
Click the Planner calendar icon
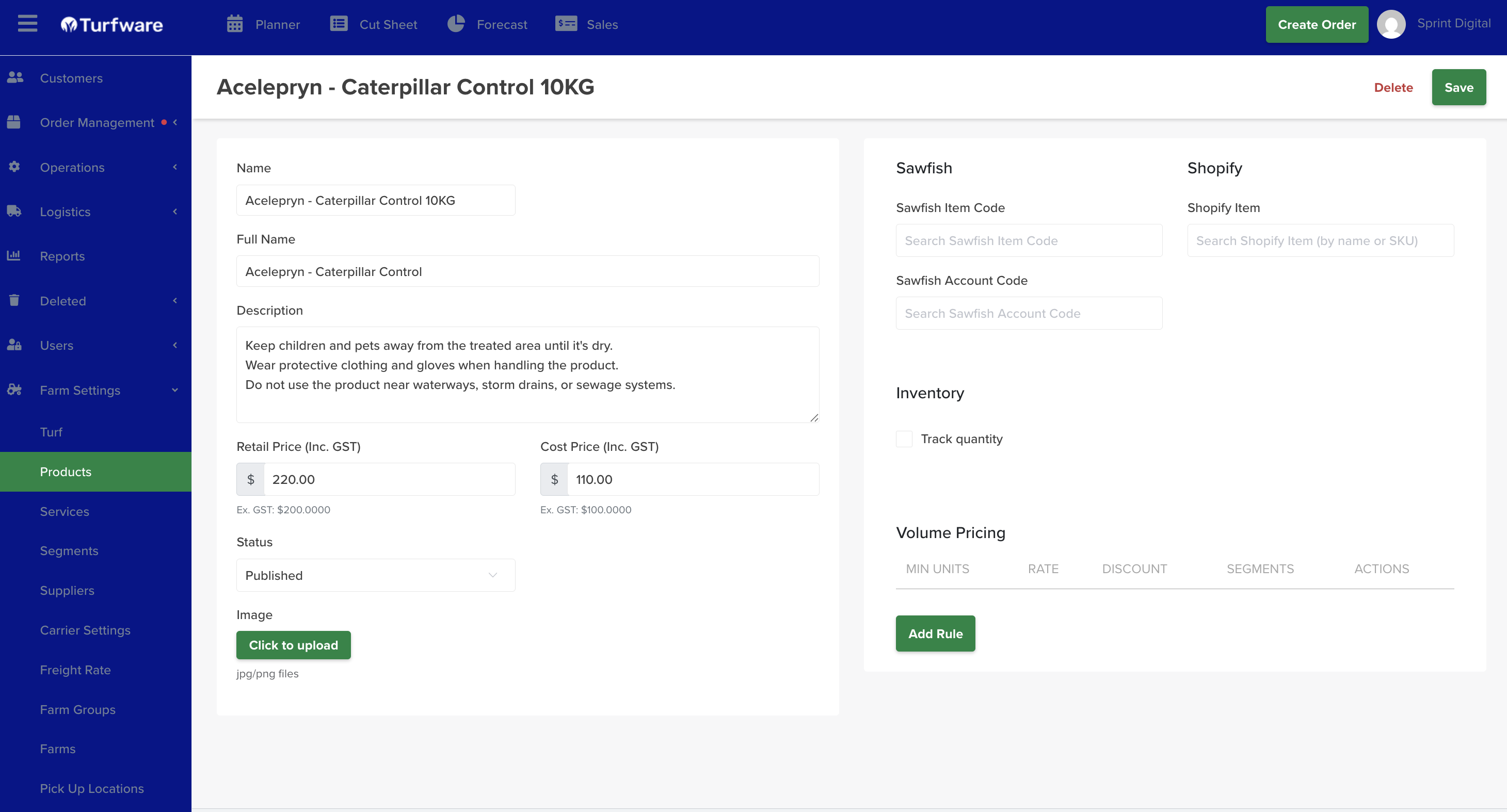235,24
